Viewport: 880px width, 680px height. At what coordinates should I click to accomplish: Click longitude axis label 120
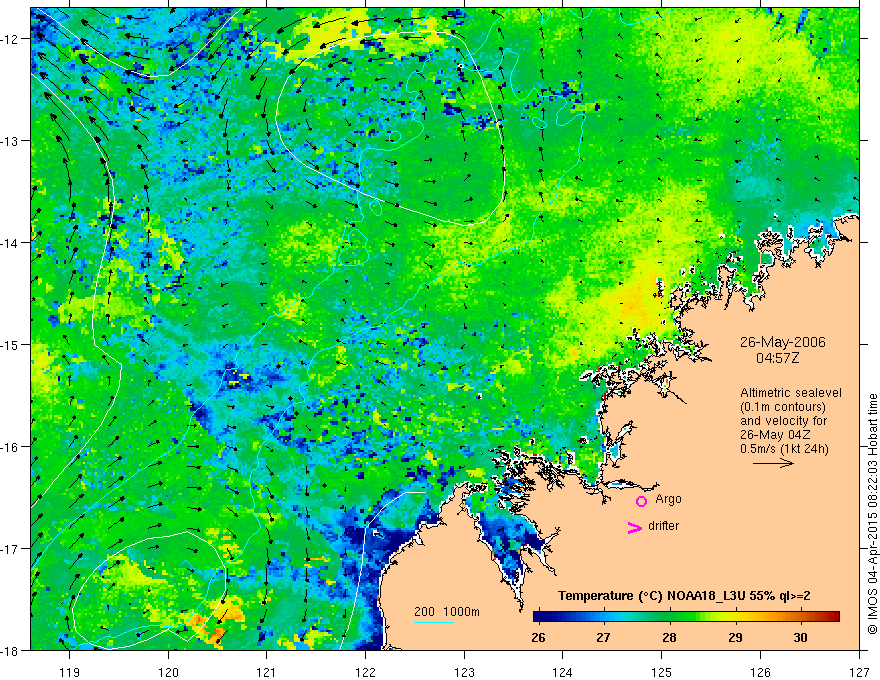coord(168,672)
